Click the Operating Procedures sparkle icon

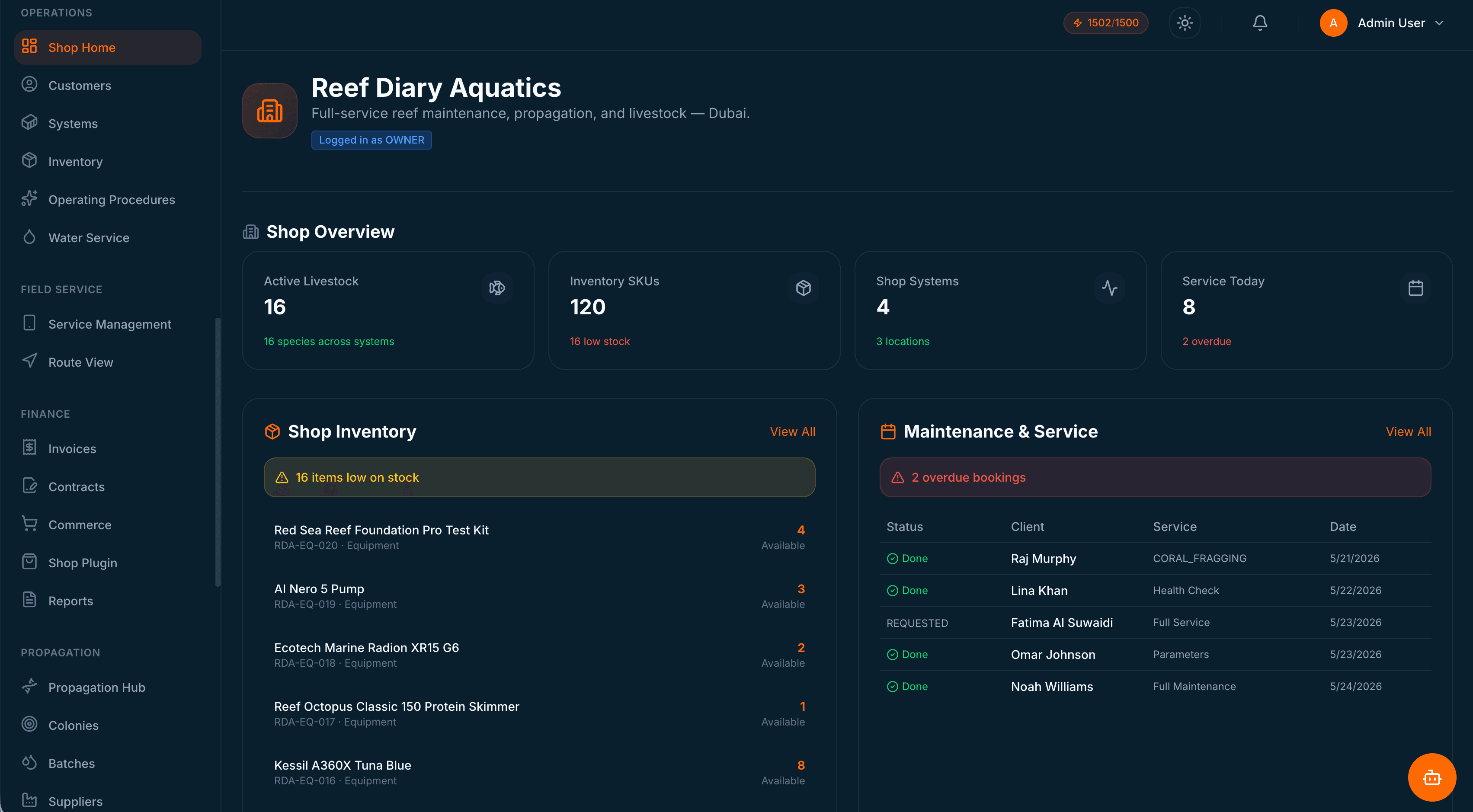(x=29, y=199)
